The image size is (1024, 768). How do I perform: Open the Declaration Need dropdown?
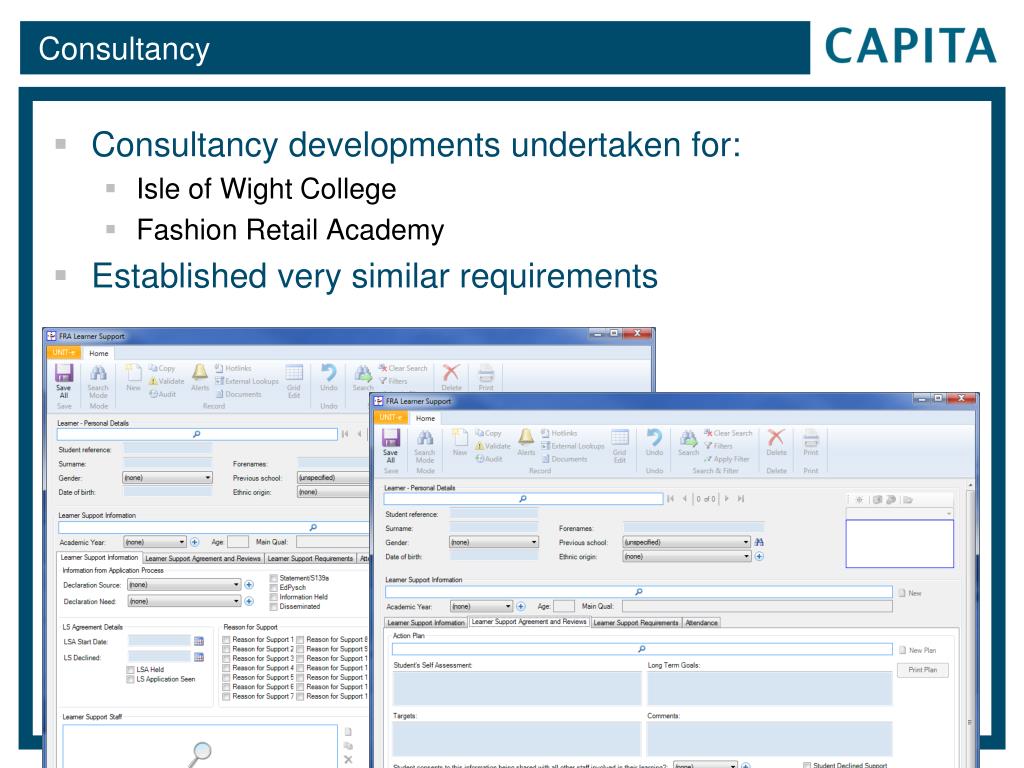(x=185, y=601)
